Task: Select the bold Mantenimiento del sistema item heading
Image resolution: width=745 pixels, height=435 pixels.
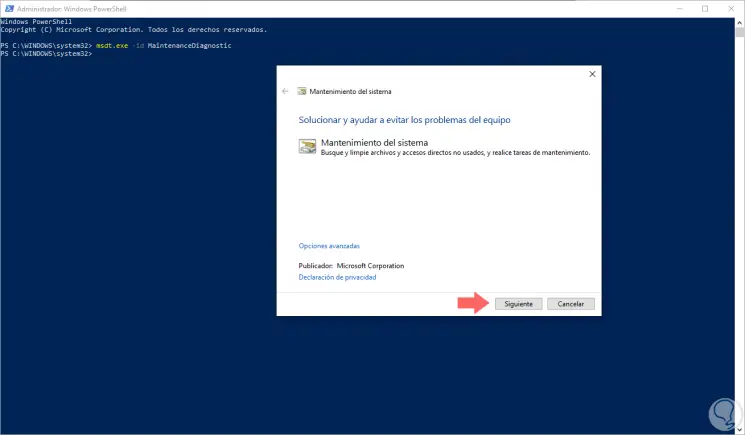Action: point(372,142)
